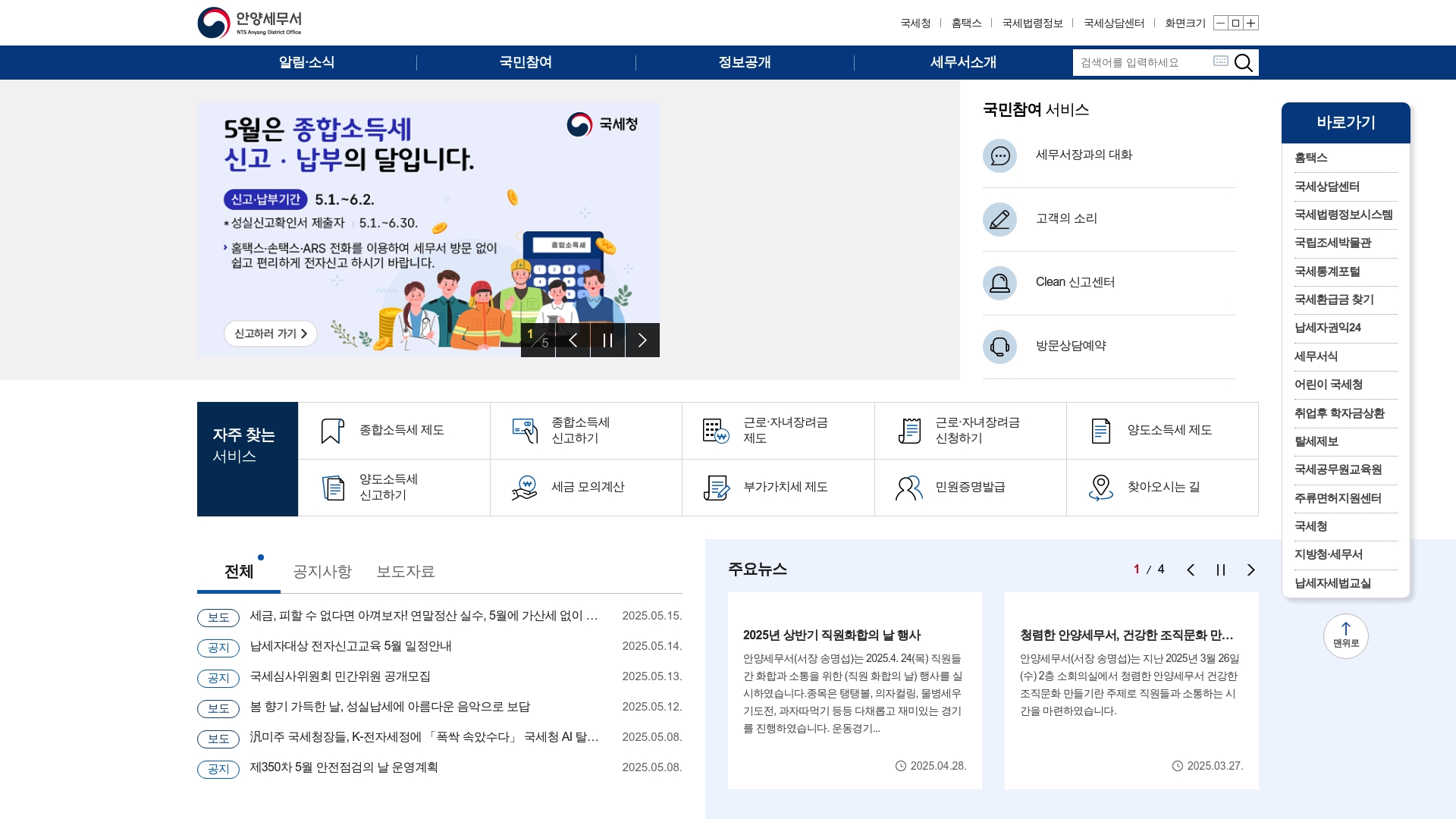Open notice 국세심사위원회 민간위원 공개모집
The height and width of the screenshot is (819, 1456).
[x=340, y=676]
